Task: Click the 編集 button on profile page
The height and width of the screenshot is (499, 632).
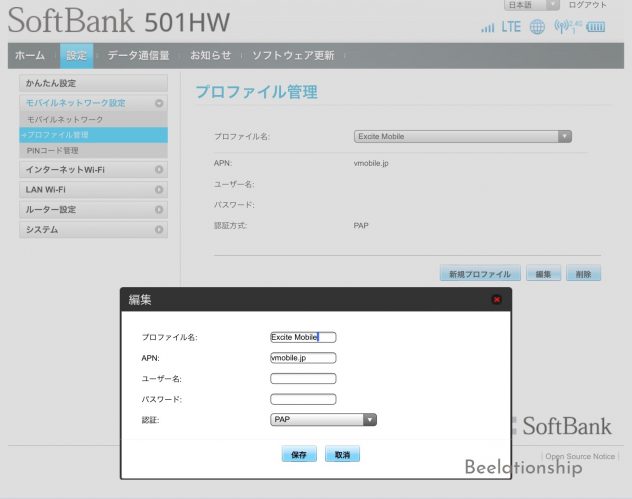Action: pos(543,274)
